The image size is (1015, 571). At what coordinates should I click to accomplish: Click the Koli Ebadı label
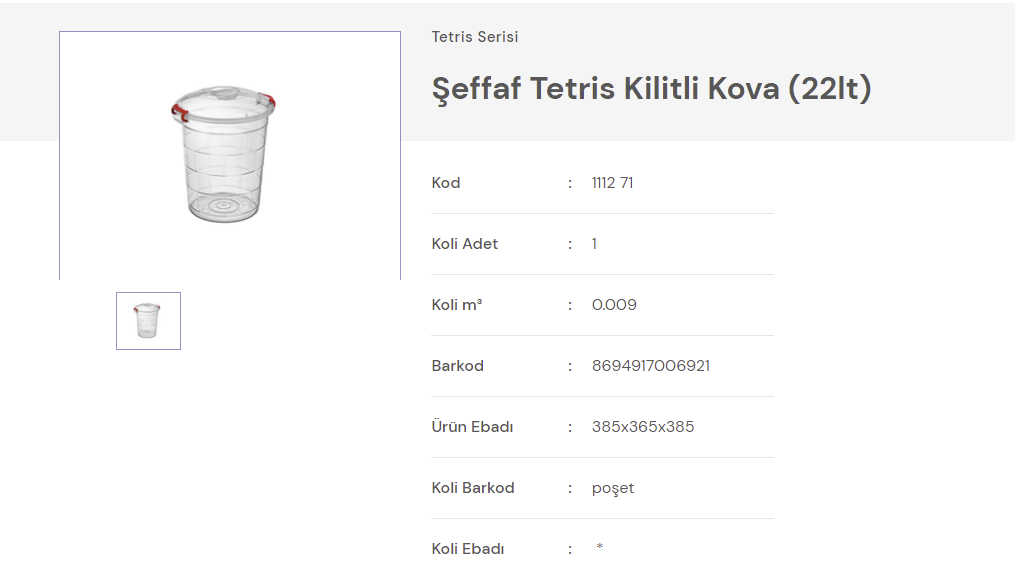468,549
